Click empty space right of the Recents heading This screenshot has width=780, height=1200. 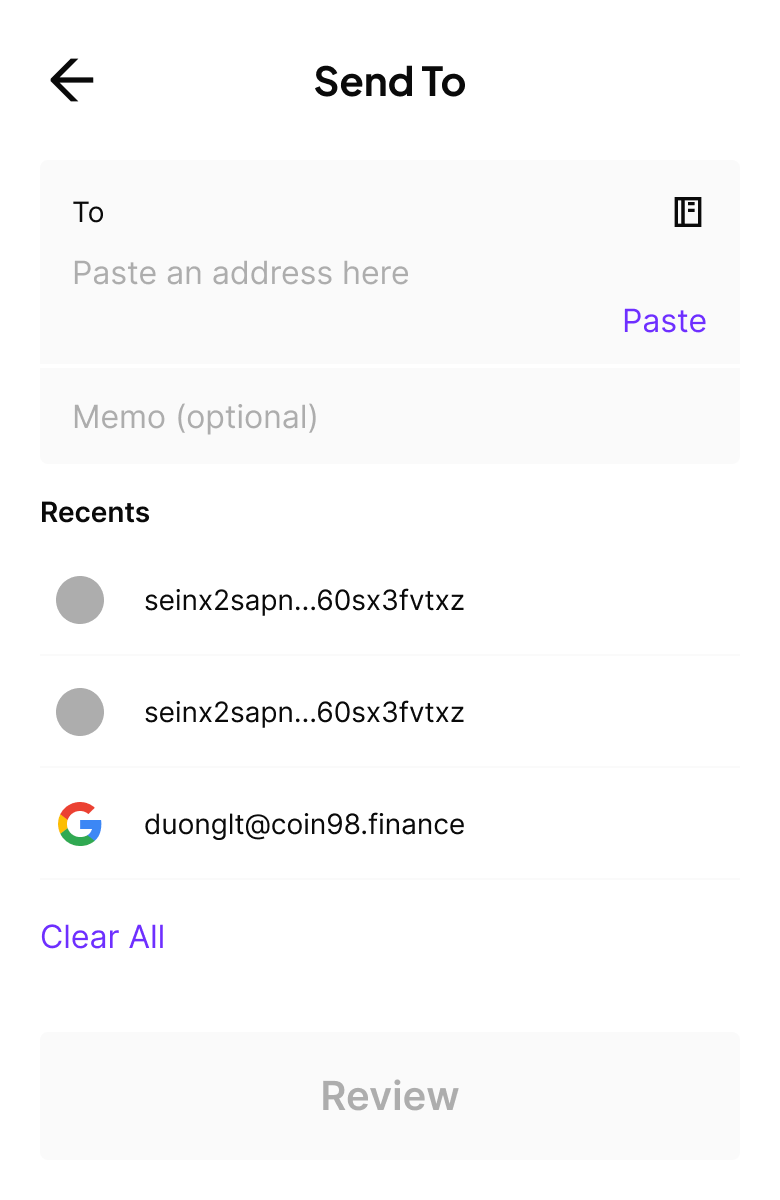pos(450,512)
